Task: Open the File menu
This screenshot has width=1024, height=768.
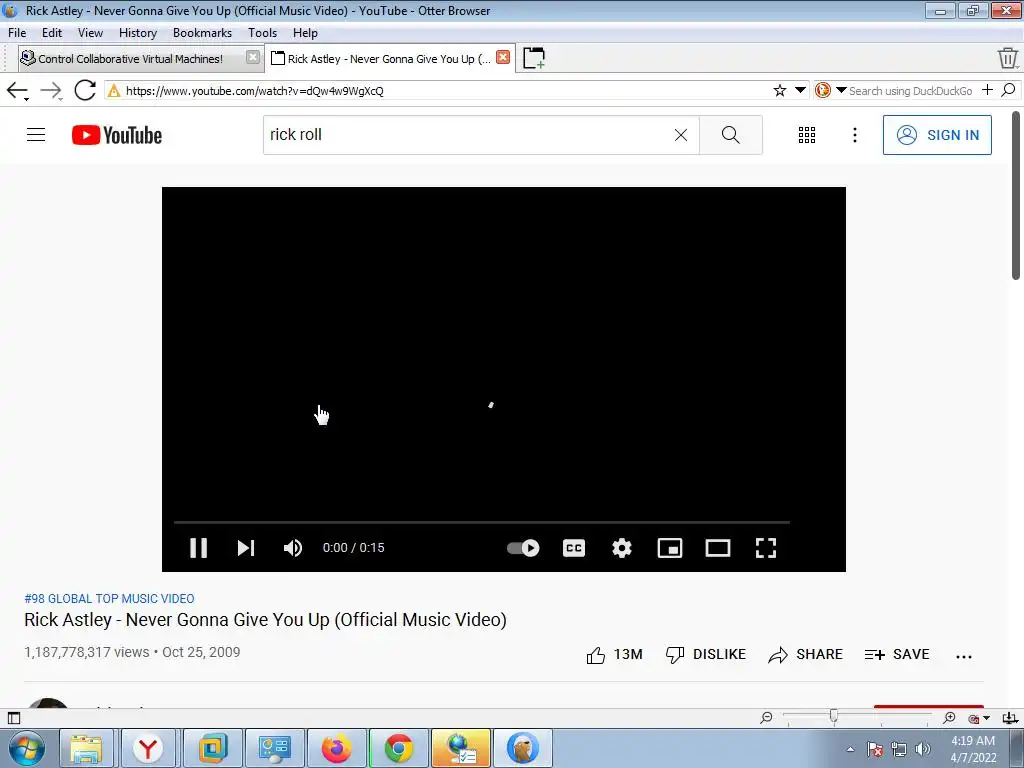Action: [x=17, y=33]
